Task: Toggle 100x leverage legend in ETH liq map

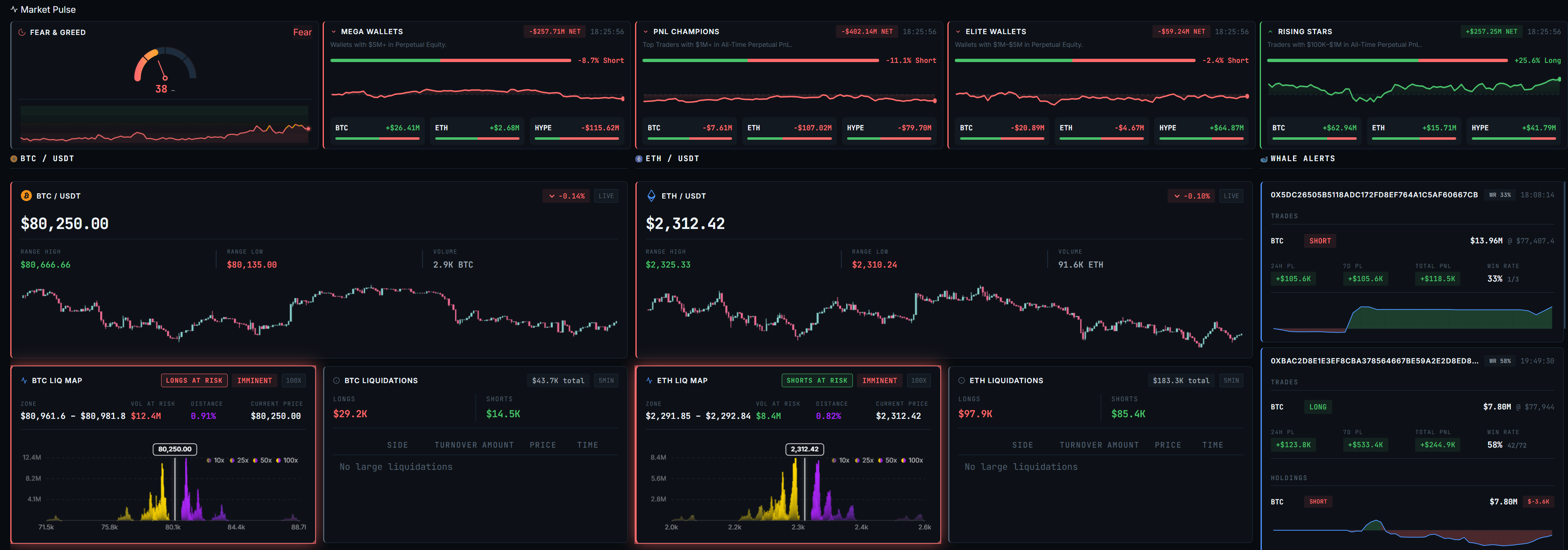Action: (912, 460)
